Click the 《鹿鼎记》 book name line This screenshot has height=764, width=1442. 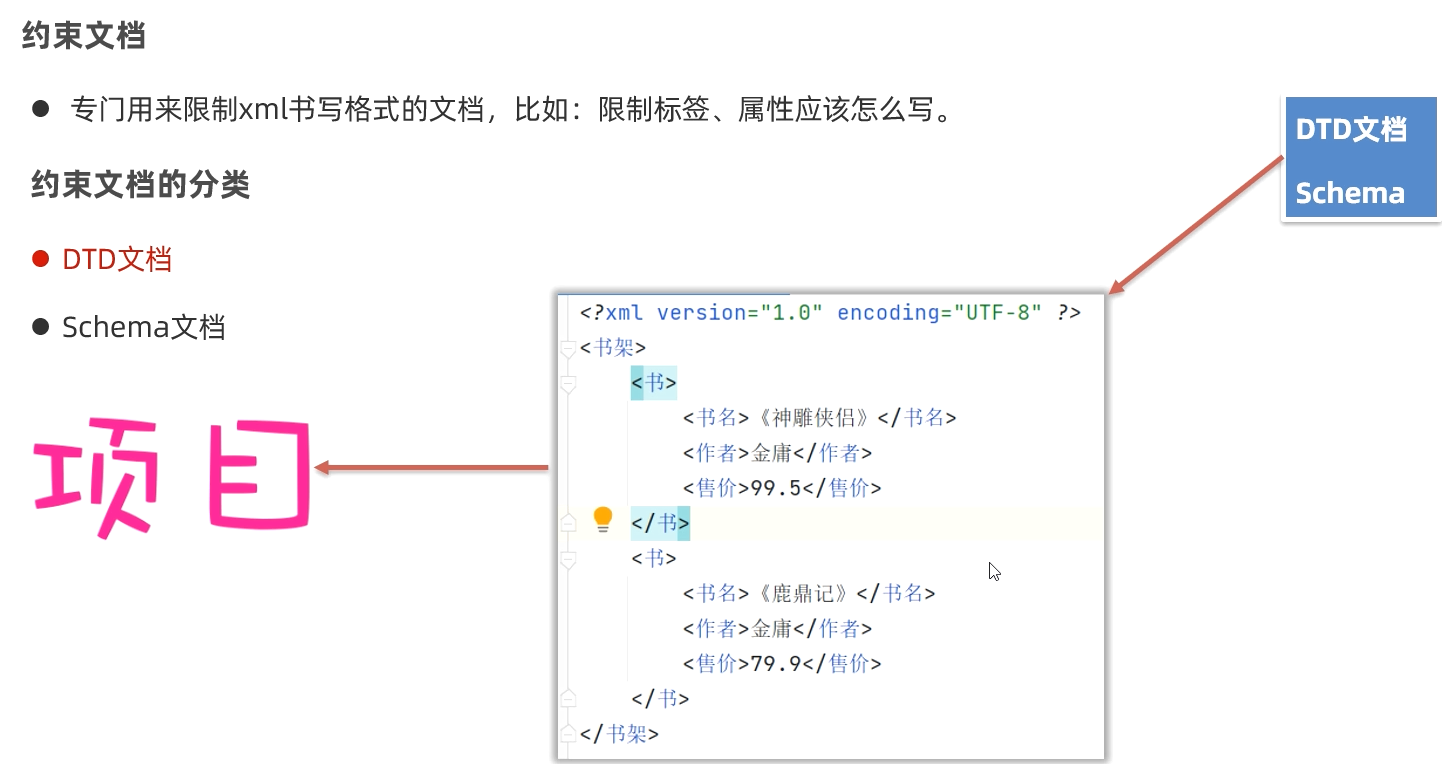(x=809, y=593)
